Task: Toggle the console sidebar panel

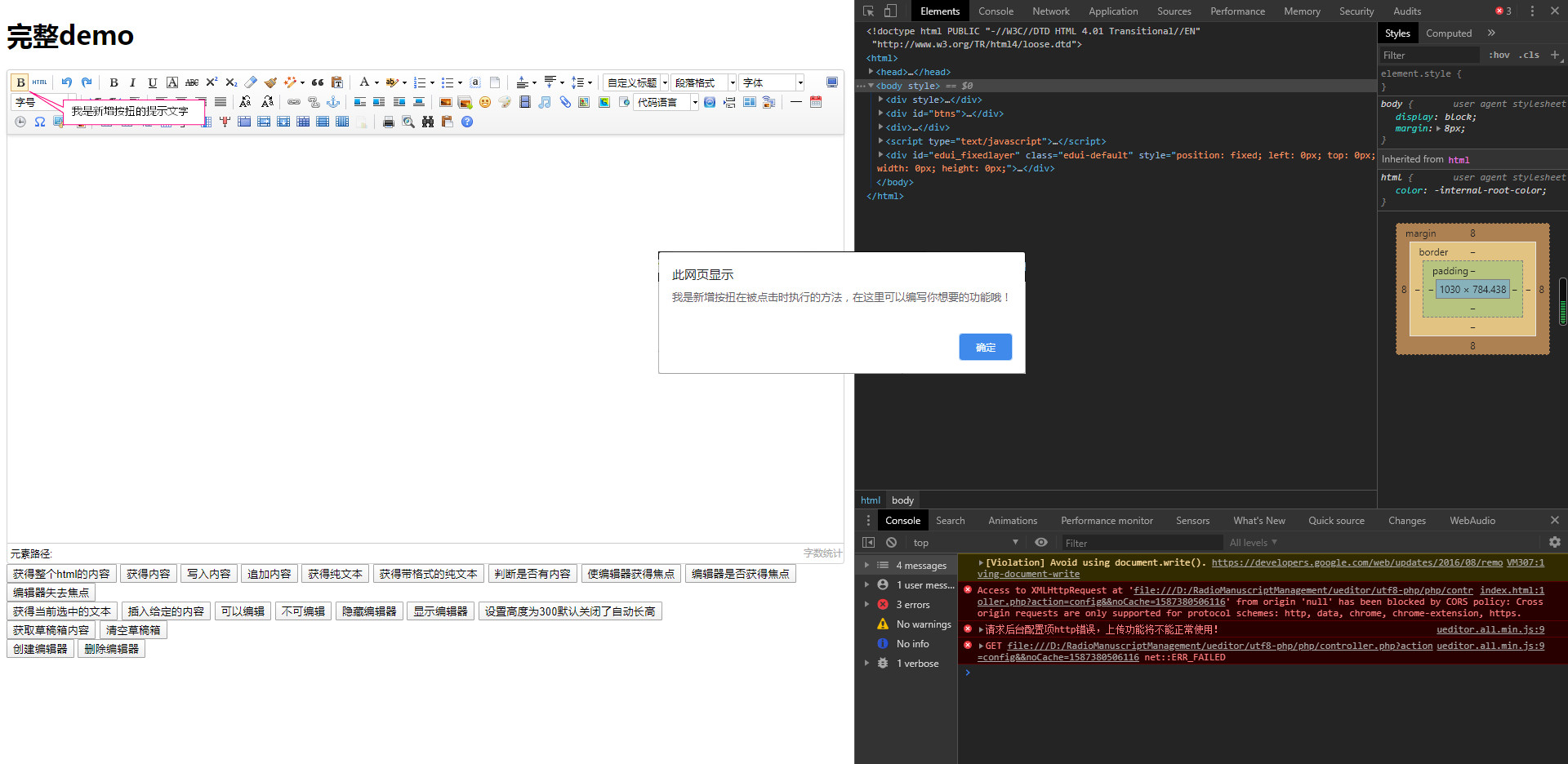Action: pos(868,542)
